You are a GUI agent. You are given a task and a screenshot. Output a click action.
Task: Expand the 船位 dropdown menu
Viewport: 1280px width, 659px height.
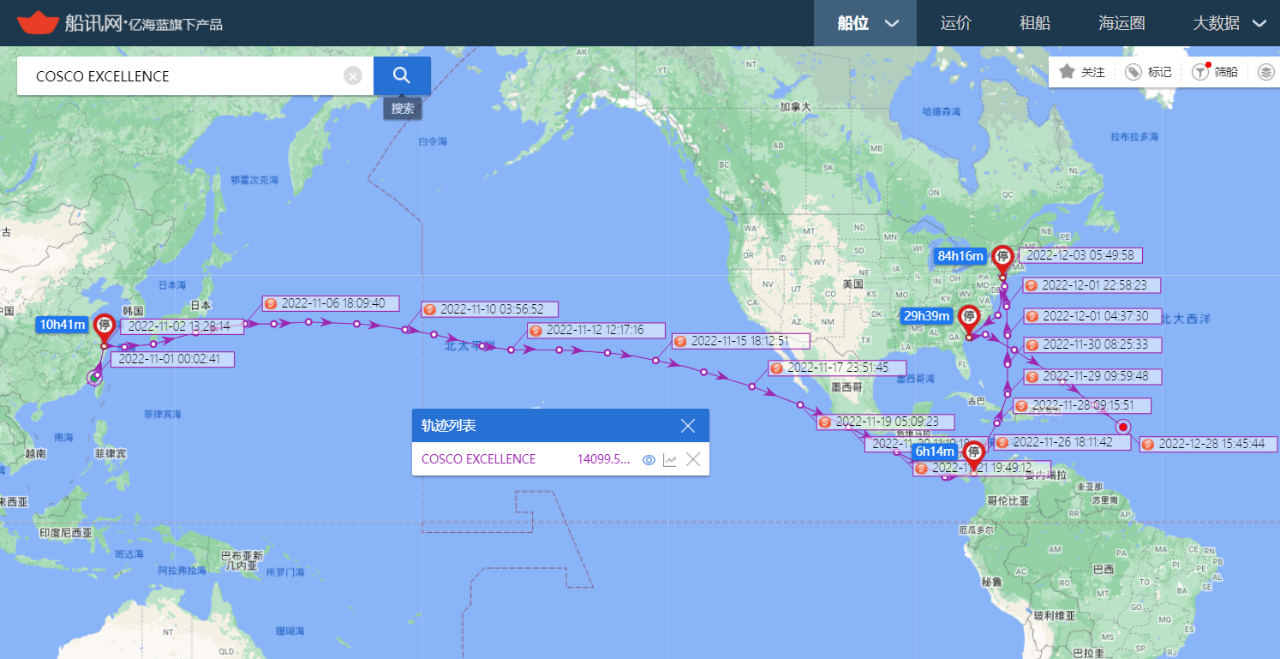pos(866,23)
